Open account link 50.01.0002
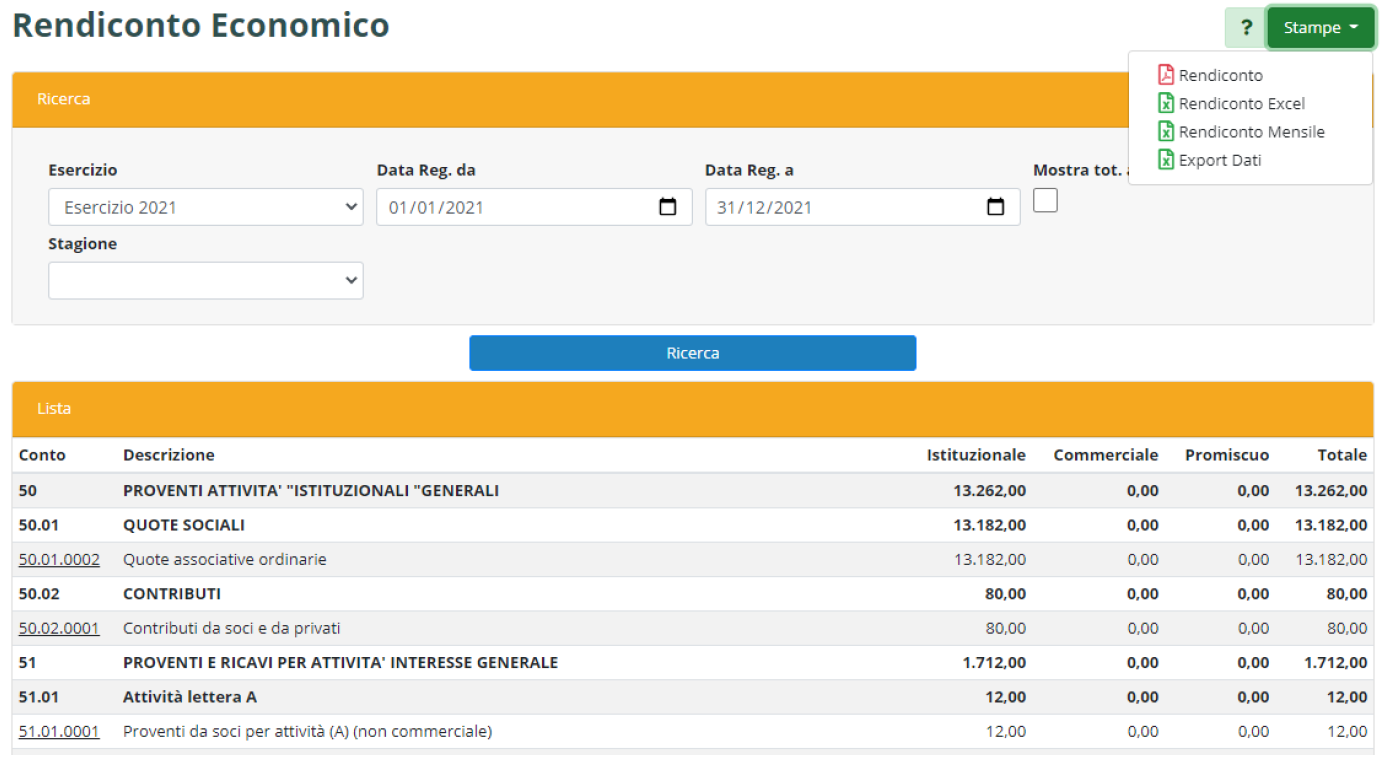The width and height of the screenshot is (1395, 772). pyautogui.click(x=59, y=560)
